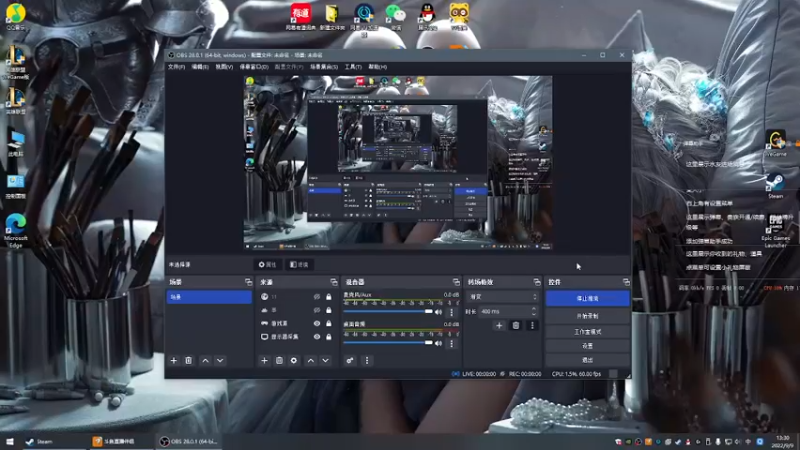Open 设置 settings button in 控件
The height and width of the screenshot is (450, 800).
point(587,346)
